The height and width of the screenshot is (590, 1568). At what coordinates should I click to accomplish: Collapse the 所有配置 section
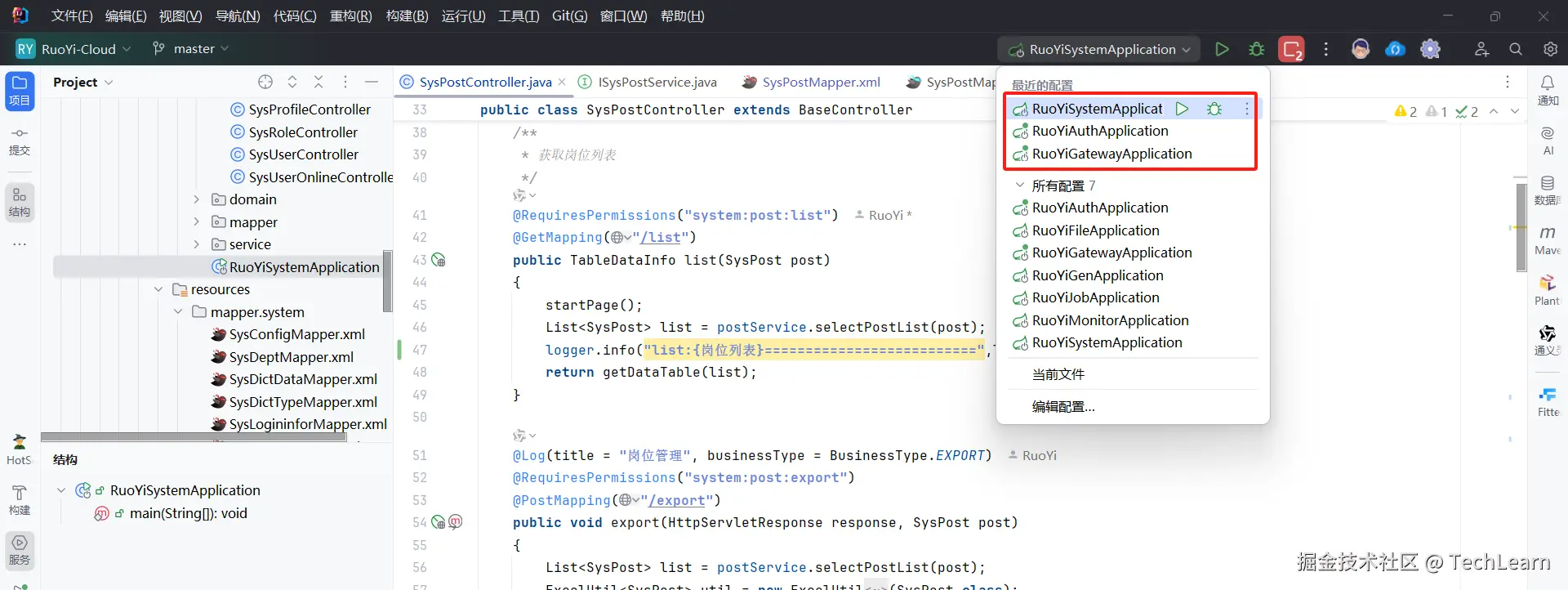point(1020,185)
